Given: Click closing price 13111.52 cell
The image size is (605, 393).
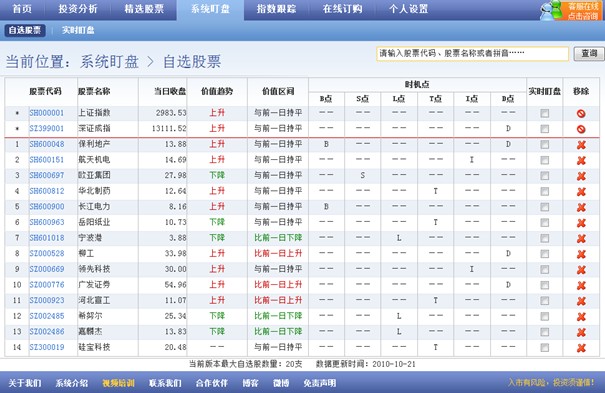Looking at the screenshot, I should [169, 128].
